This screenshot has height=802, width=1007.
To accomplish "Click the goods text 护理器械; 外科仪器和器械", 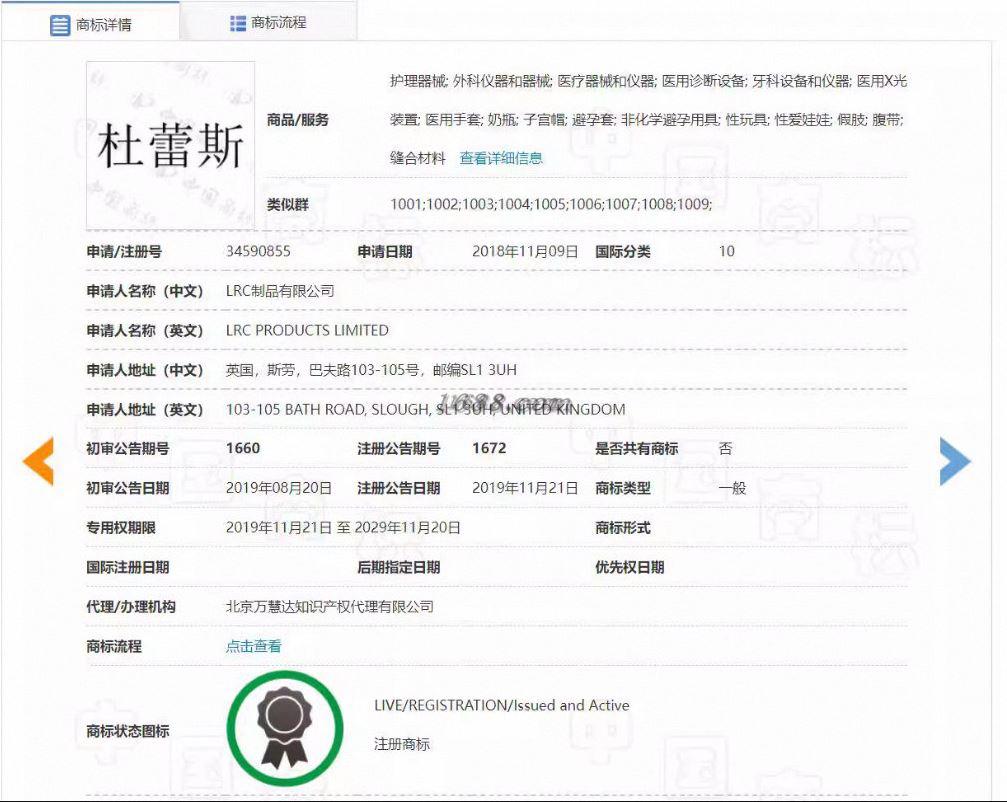I will click(470, 81).
